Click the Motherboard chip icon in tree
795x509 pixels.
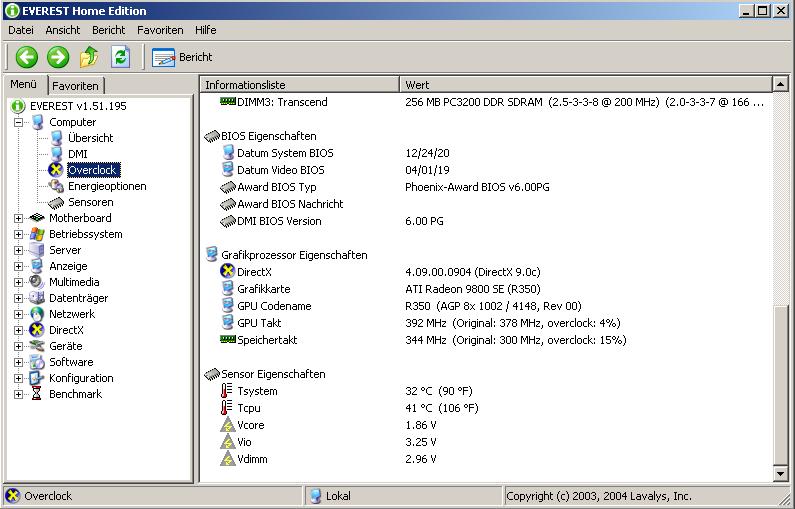click(37, 218)
